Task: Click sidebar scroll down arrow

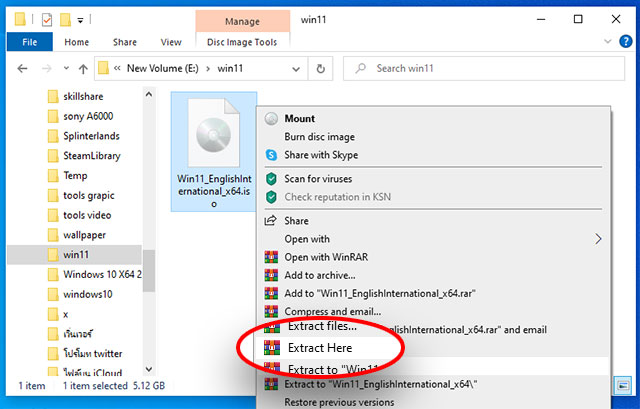Action: pyautogui.click(x=149, y=369)
